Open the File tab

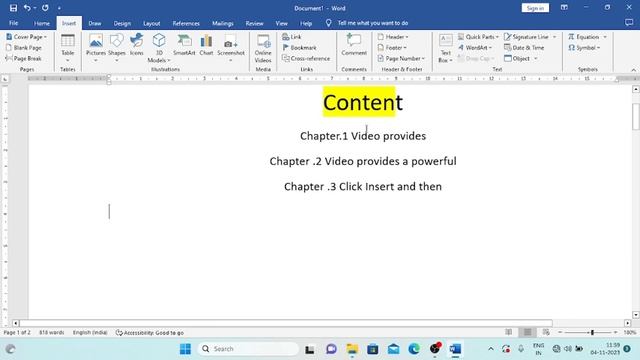[13, 23]
